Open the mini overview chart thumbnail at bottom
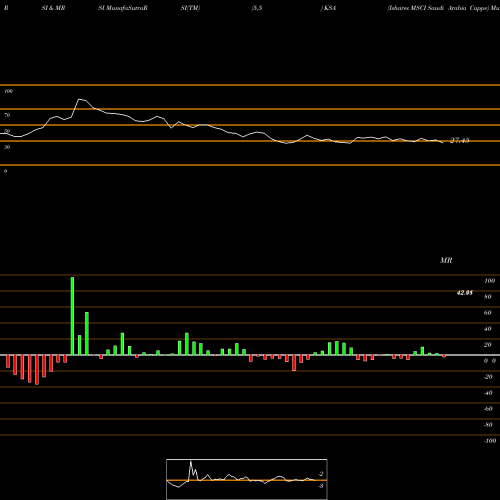 pyautogui.click(x=247, y=479)
